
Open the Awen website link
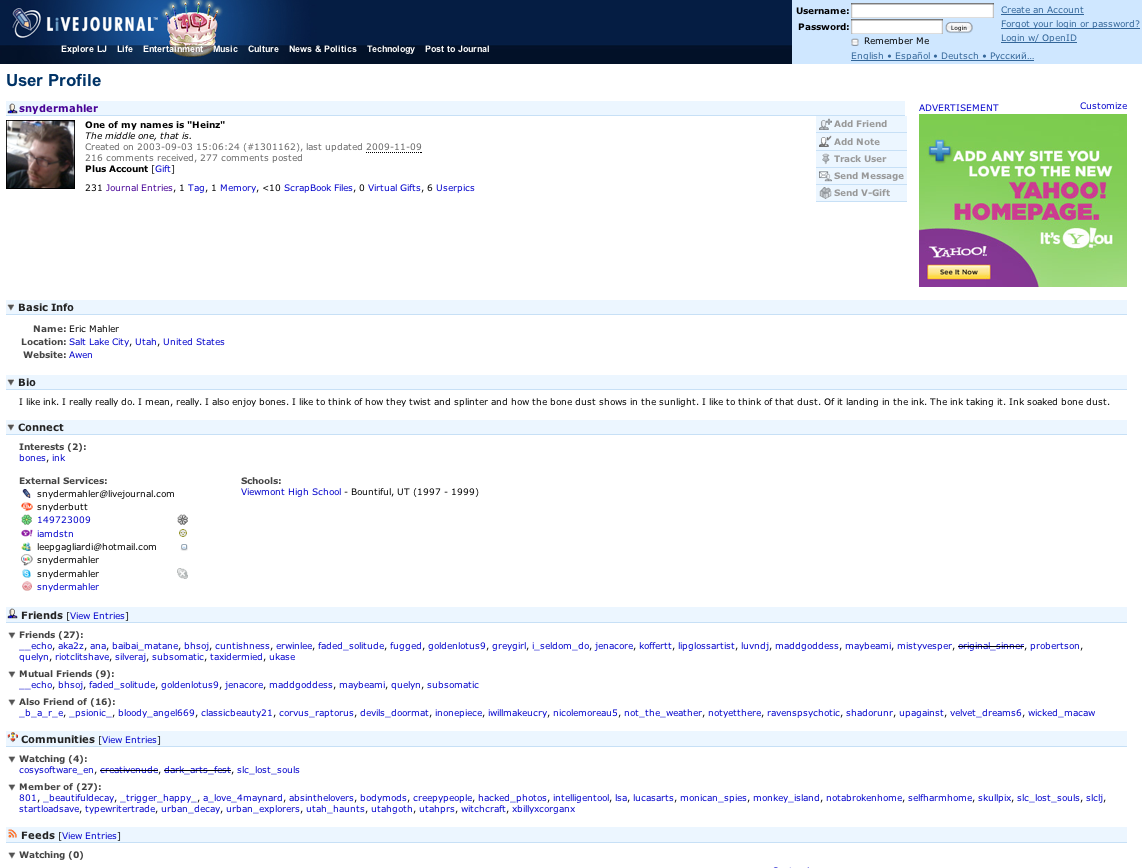coord(80,355)
